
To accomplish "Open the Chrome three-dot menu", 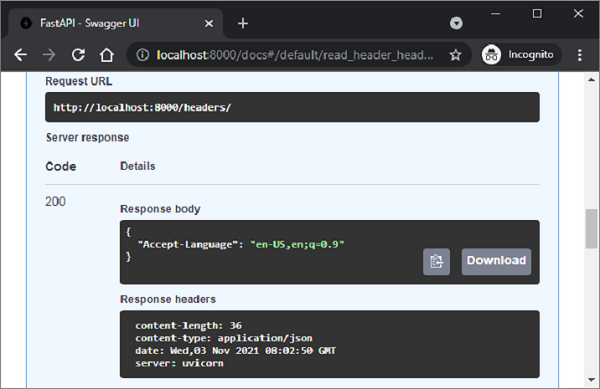I will point(580,55).
